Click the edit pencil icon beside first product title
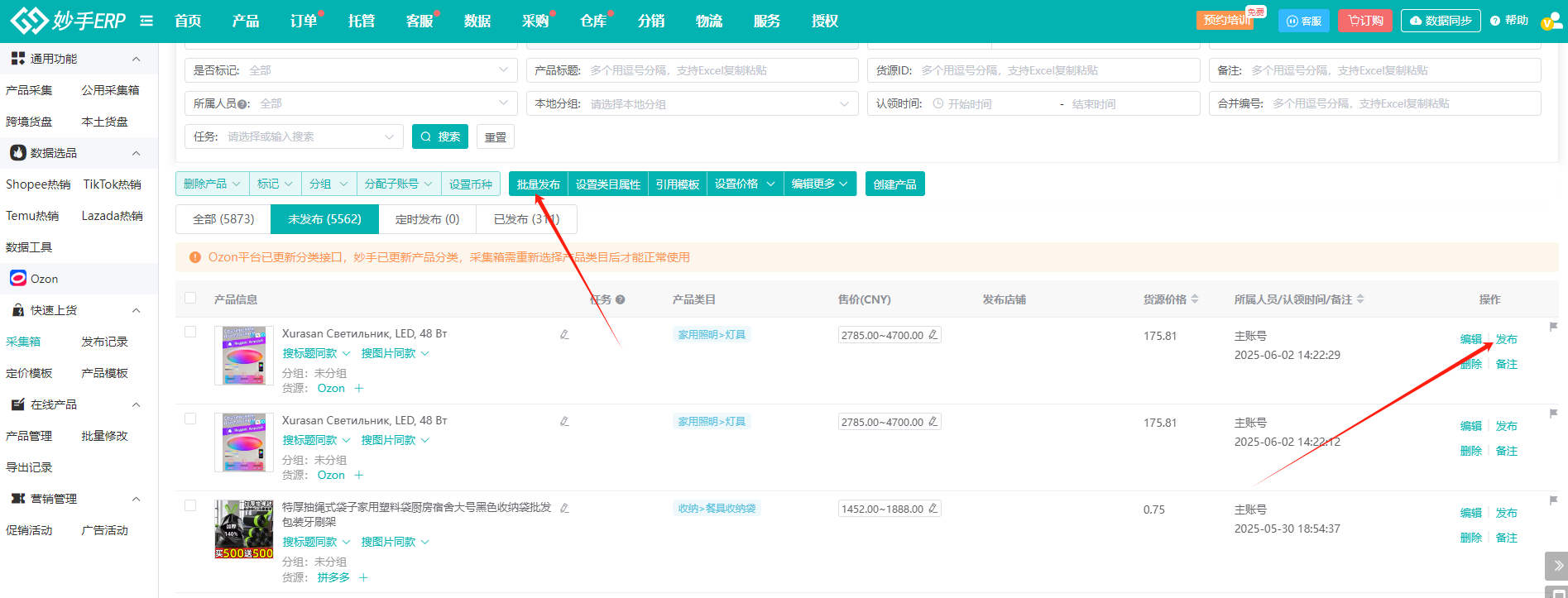This screenshot has width=1568, height=598. pyautogui.click(x=564, y=335)
